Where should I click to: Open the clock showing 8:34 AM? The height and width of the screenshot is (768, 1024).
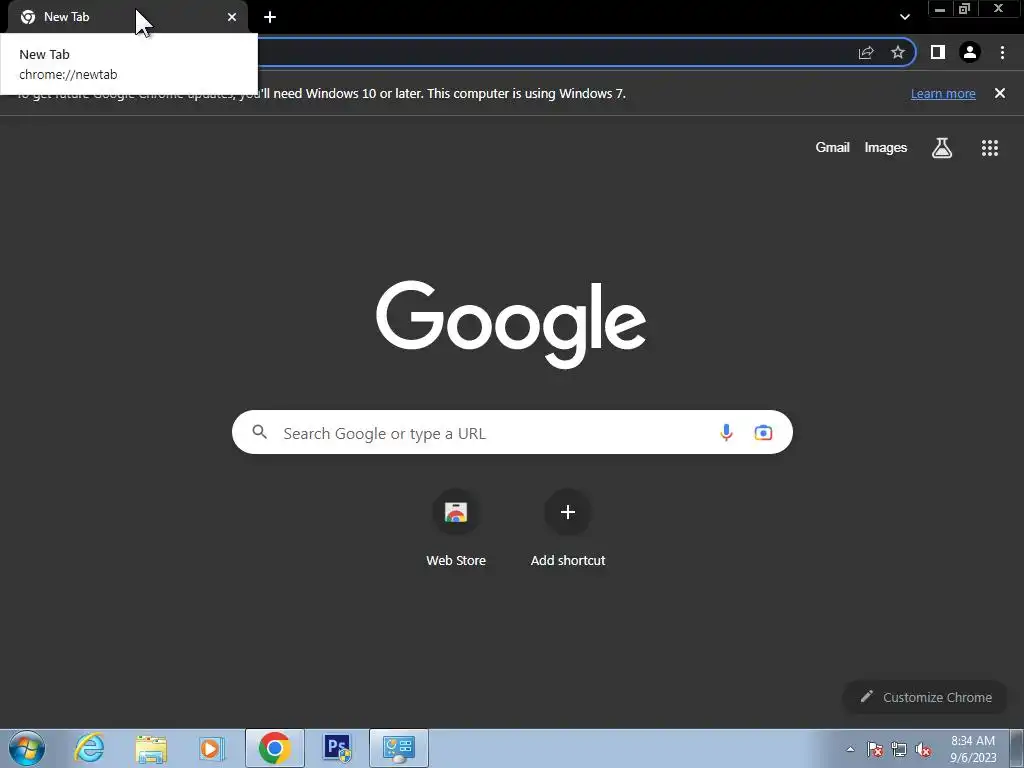[973, 748]
